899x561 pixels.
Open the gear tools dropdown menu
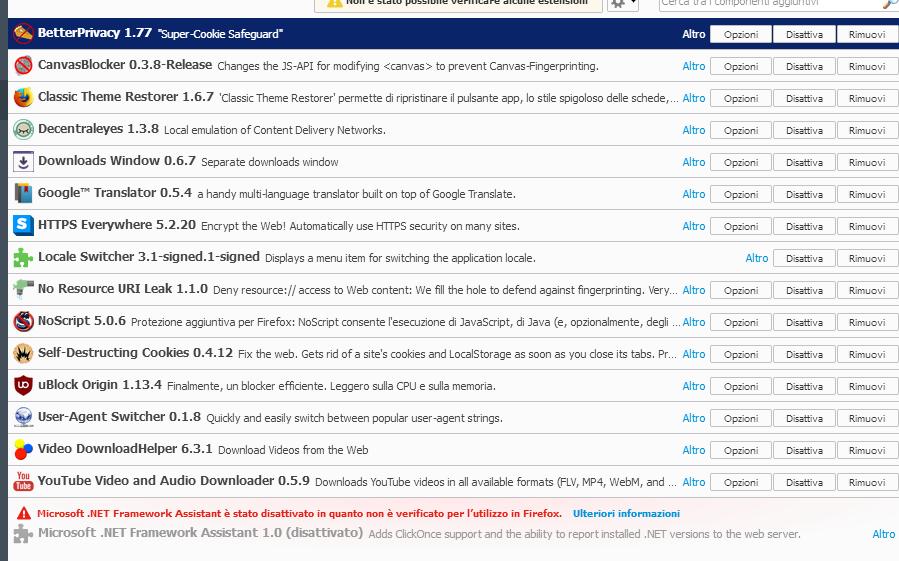click(x=623, y=4)
